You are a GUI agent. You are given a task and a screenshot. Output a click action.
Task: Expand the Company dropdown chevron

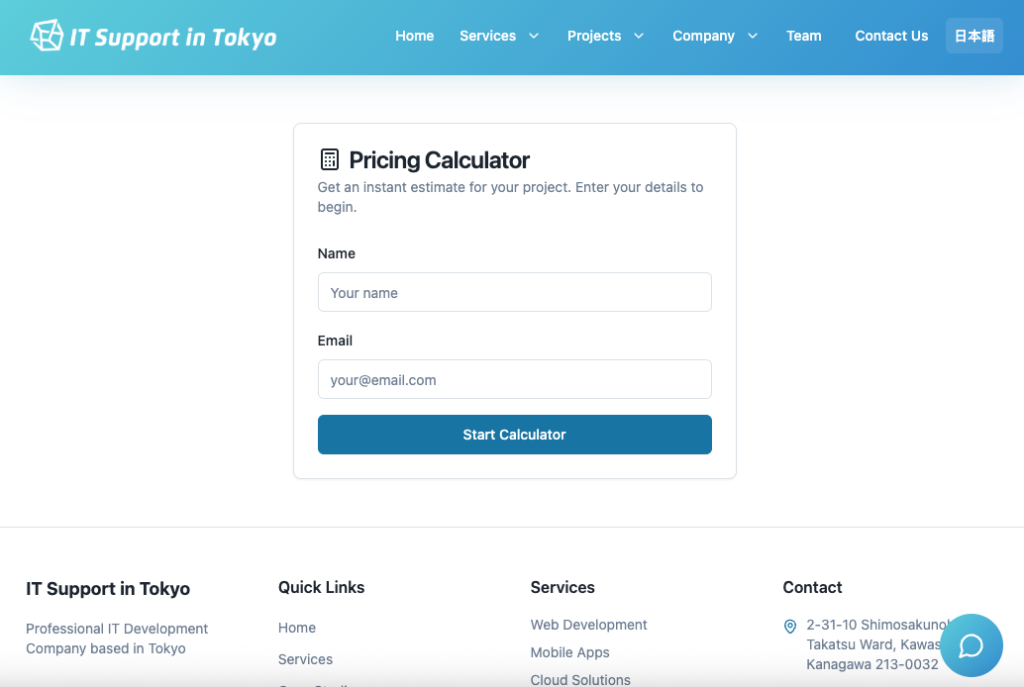coord(752,36)
